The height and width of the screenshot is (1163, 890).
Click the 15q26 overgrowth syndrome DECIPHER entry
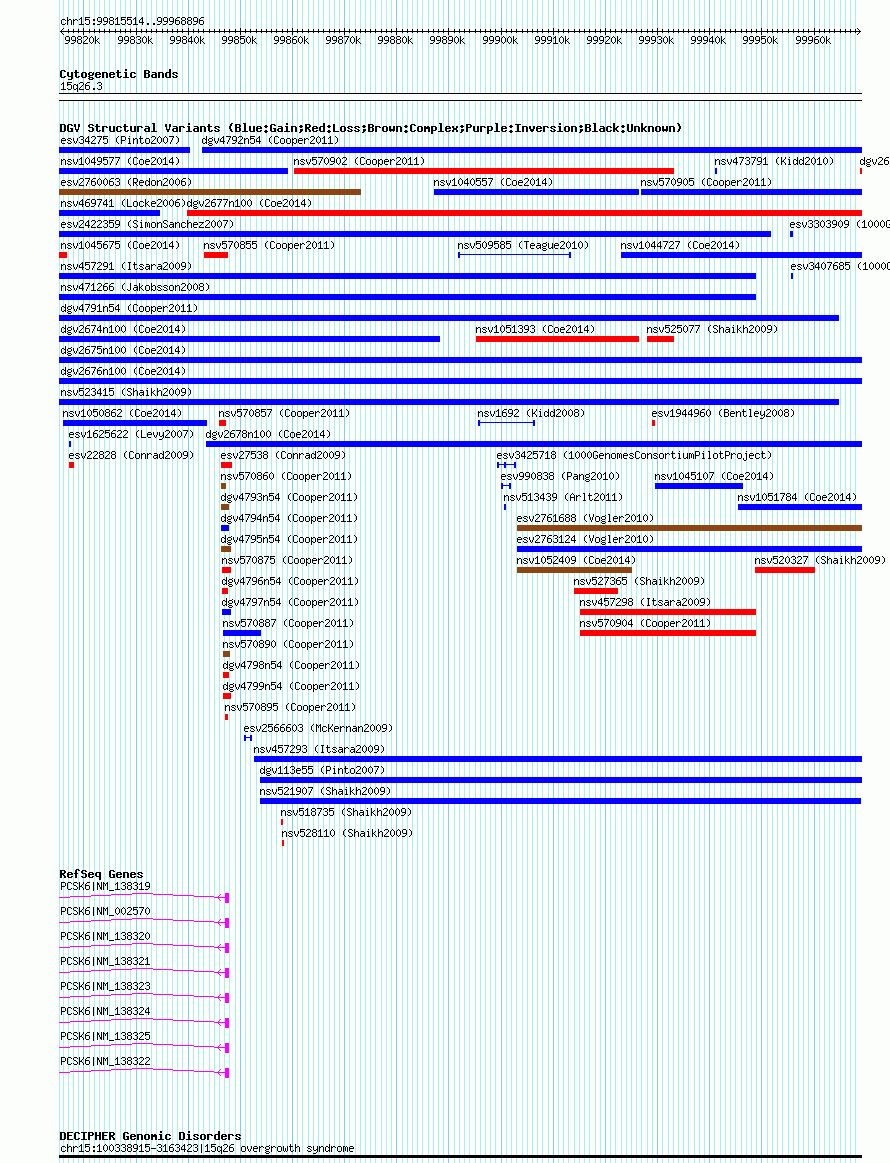(x=207, y=1148)
